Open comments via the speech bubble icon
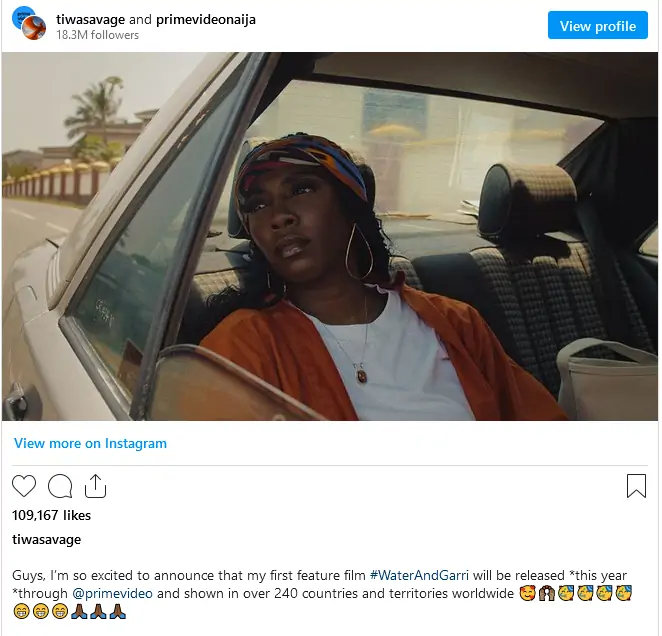Viewport: 662px width, 636px height. pyautogui.click(x=60, y=486)
